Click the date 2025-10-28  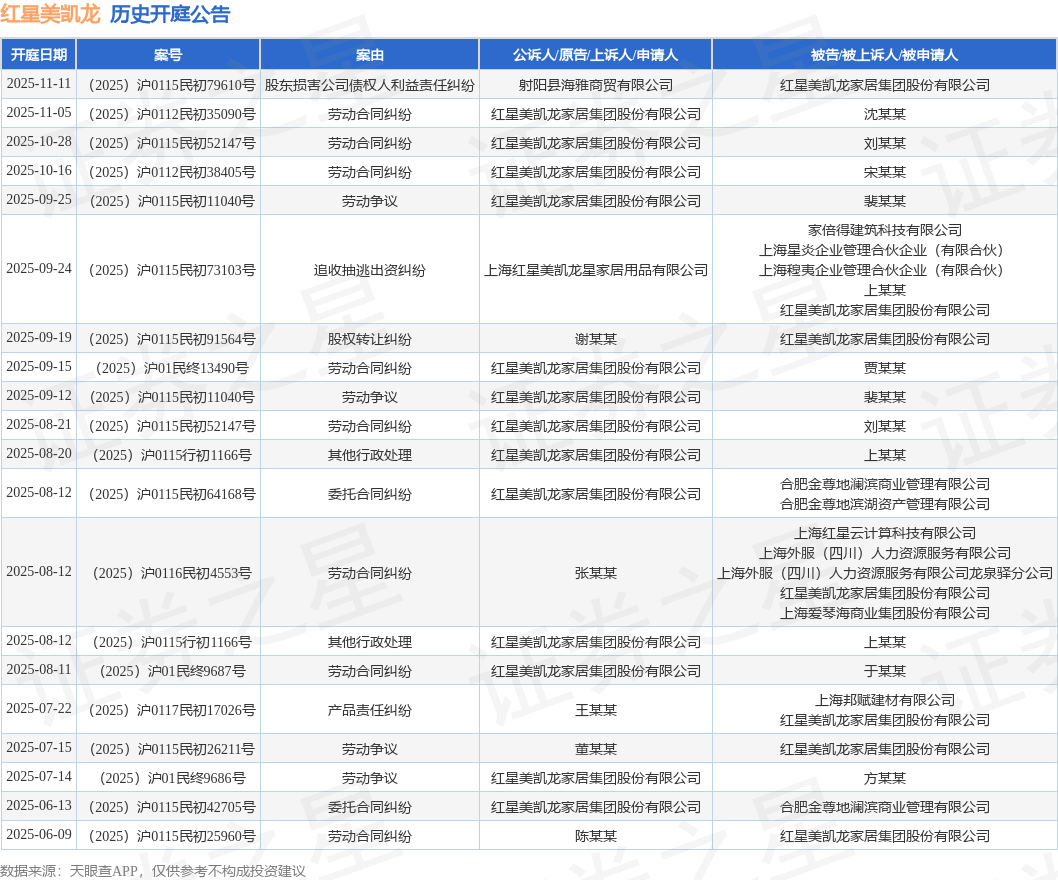click(38, 142)
